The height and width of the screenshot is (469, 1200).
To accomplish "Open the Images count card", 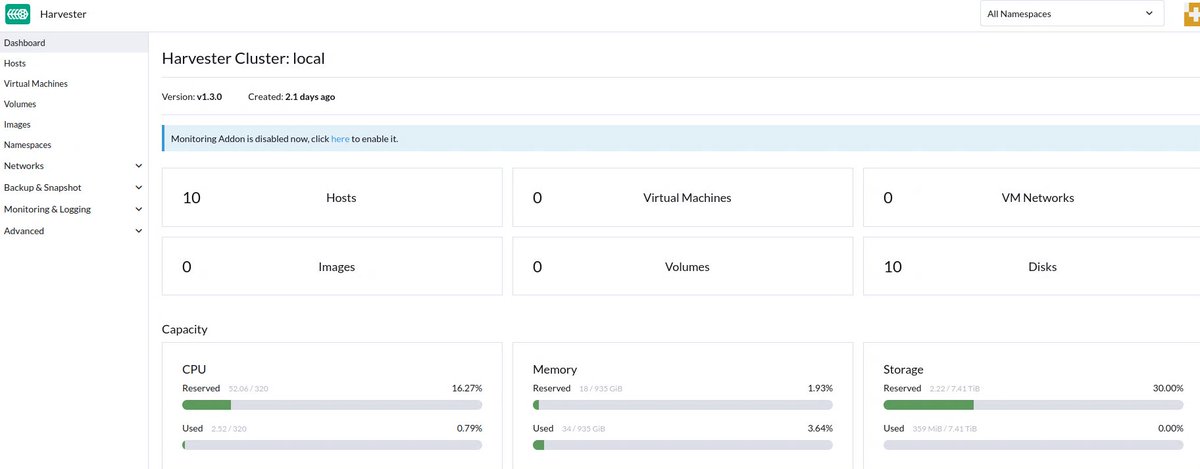I will point(332,266).
